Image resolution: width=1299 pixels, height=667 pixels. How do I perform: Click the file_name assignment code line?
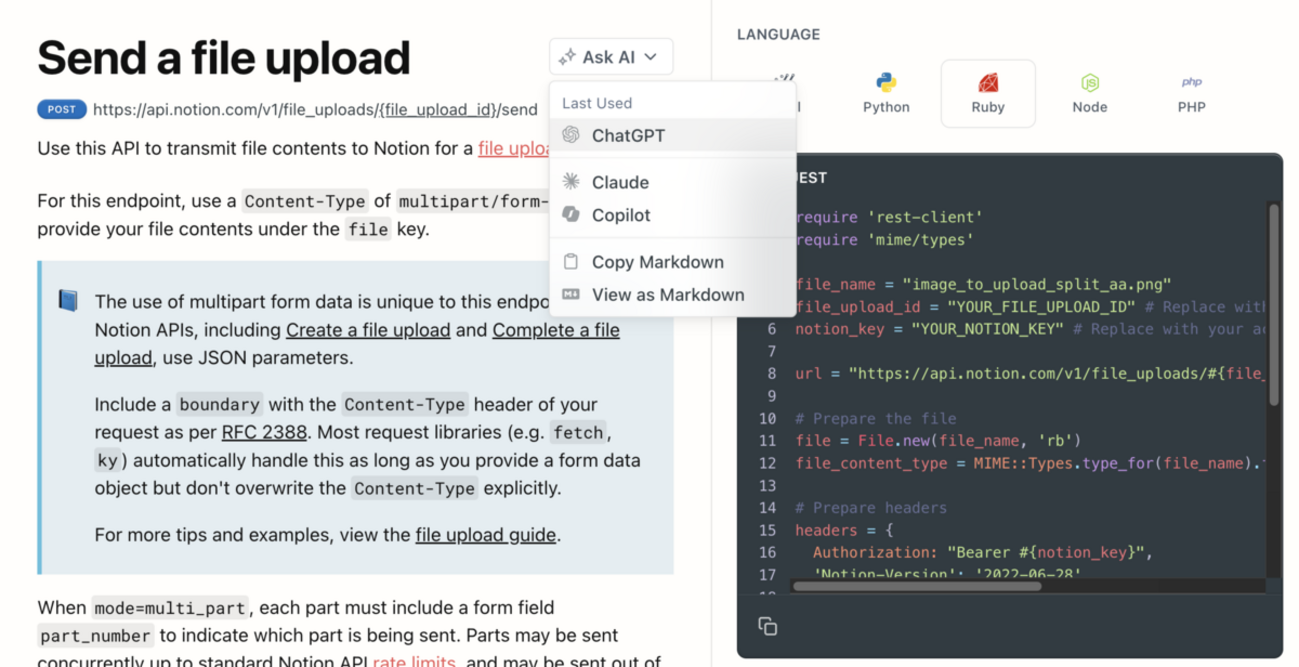point(983,284)
